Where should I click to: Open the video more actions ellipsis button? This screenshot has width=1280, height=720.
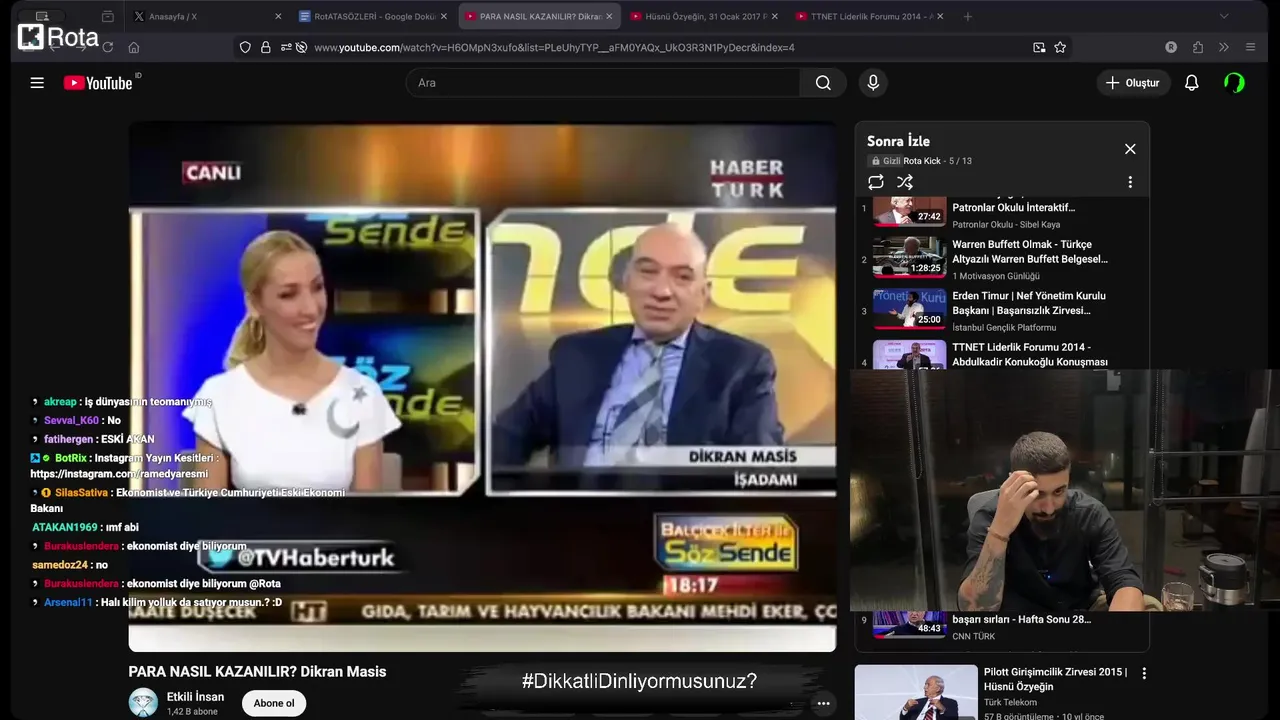click(823, 704)
